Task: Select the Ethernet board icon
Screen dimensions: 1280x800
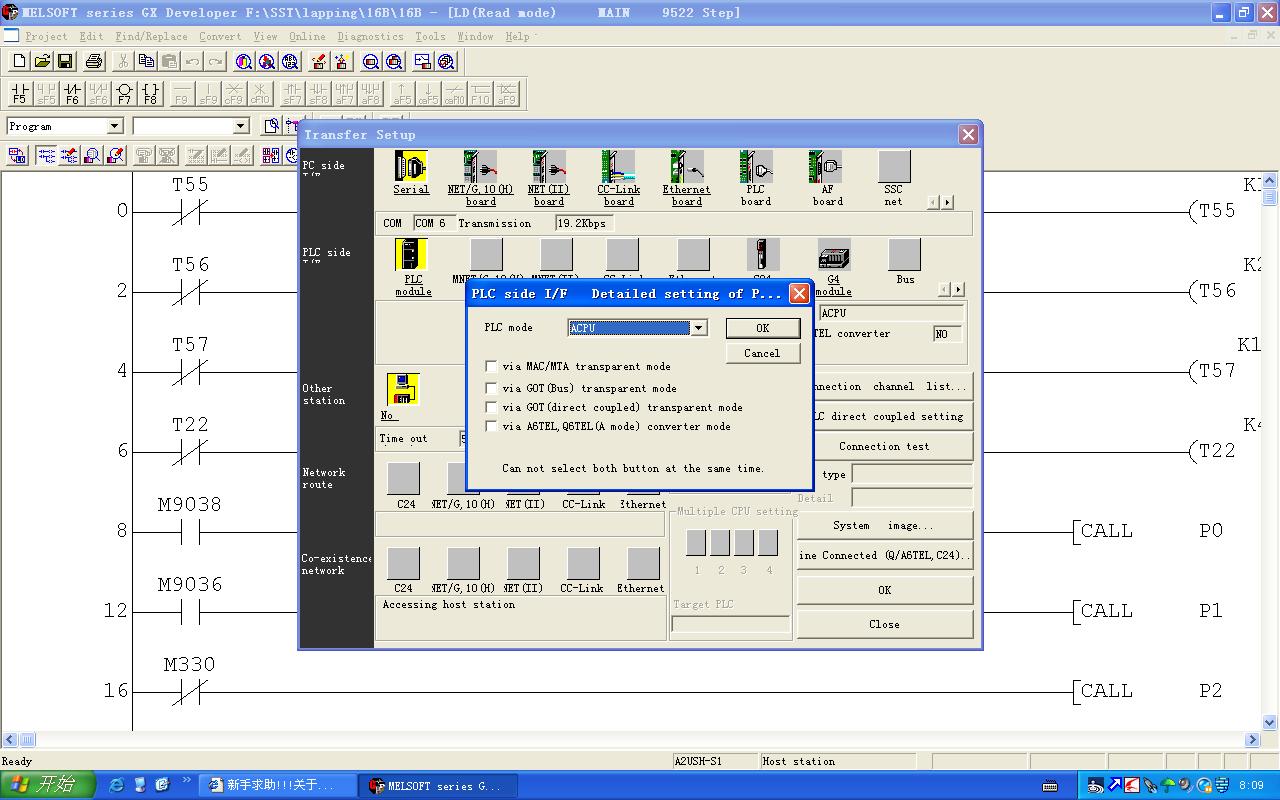Action: [x=686, y=168]
